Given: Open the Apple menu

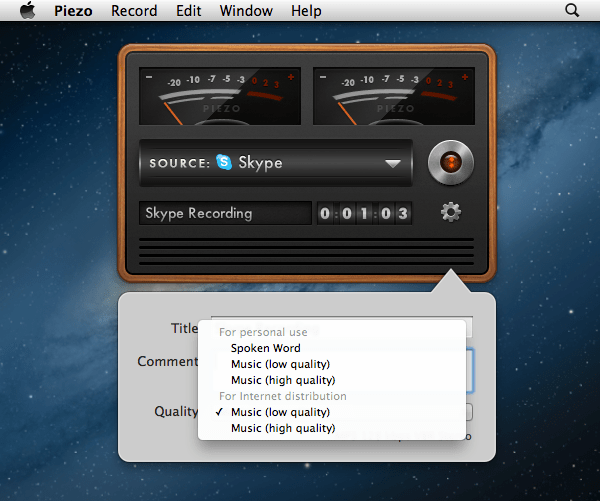Looking at the screenshot, I should pos(28,10).
